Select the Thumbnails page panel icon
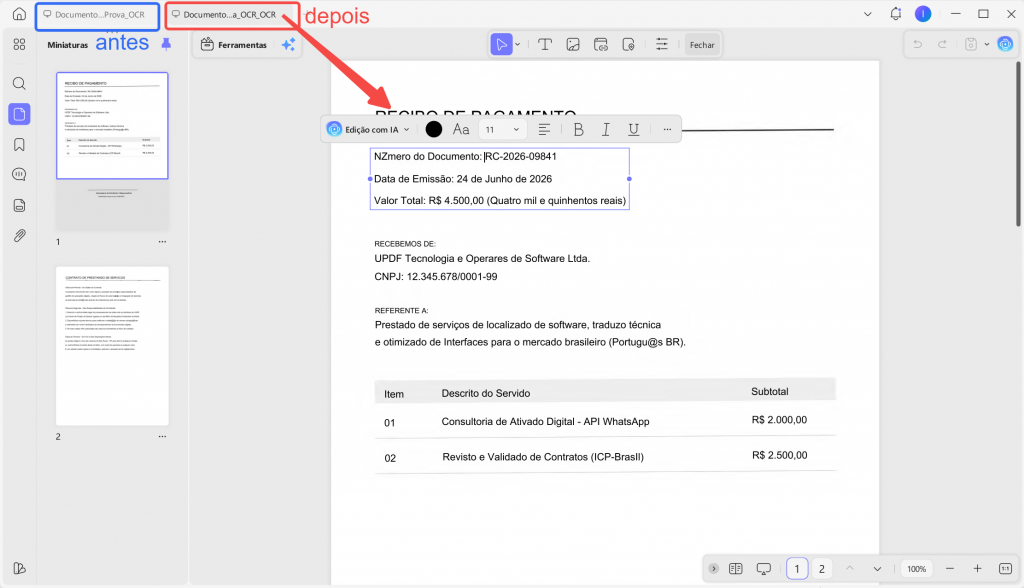 pos(19,114)
